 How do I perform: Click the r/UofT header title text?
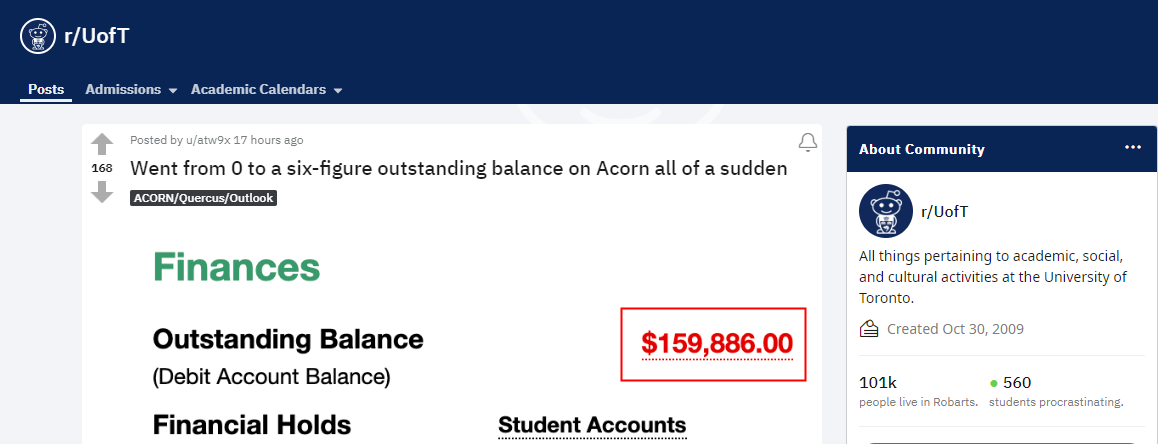point(97,35)
